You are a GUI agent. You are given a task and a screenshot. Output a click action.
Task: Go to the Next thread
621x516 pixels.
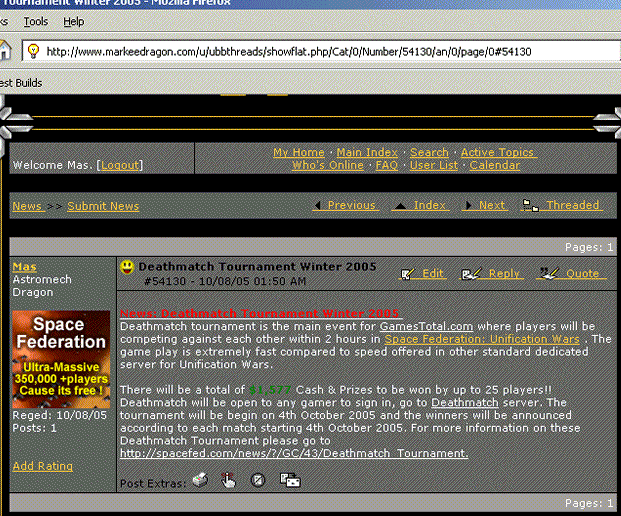[486, 205]
